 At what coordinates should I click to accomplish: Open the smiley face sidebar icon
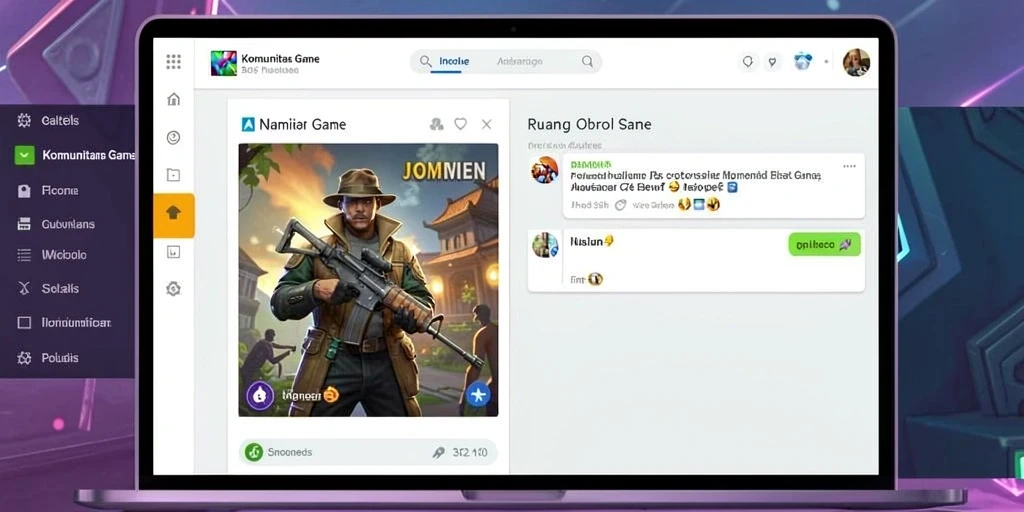[173, 137]
